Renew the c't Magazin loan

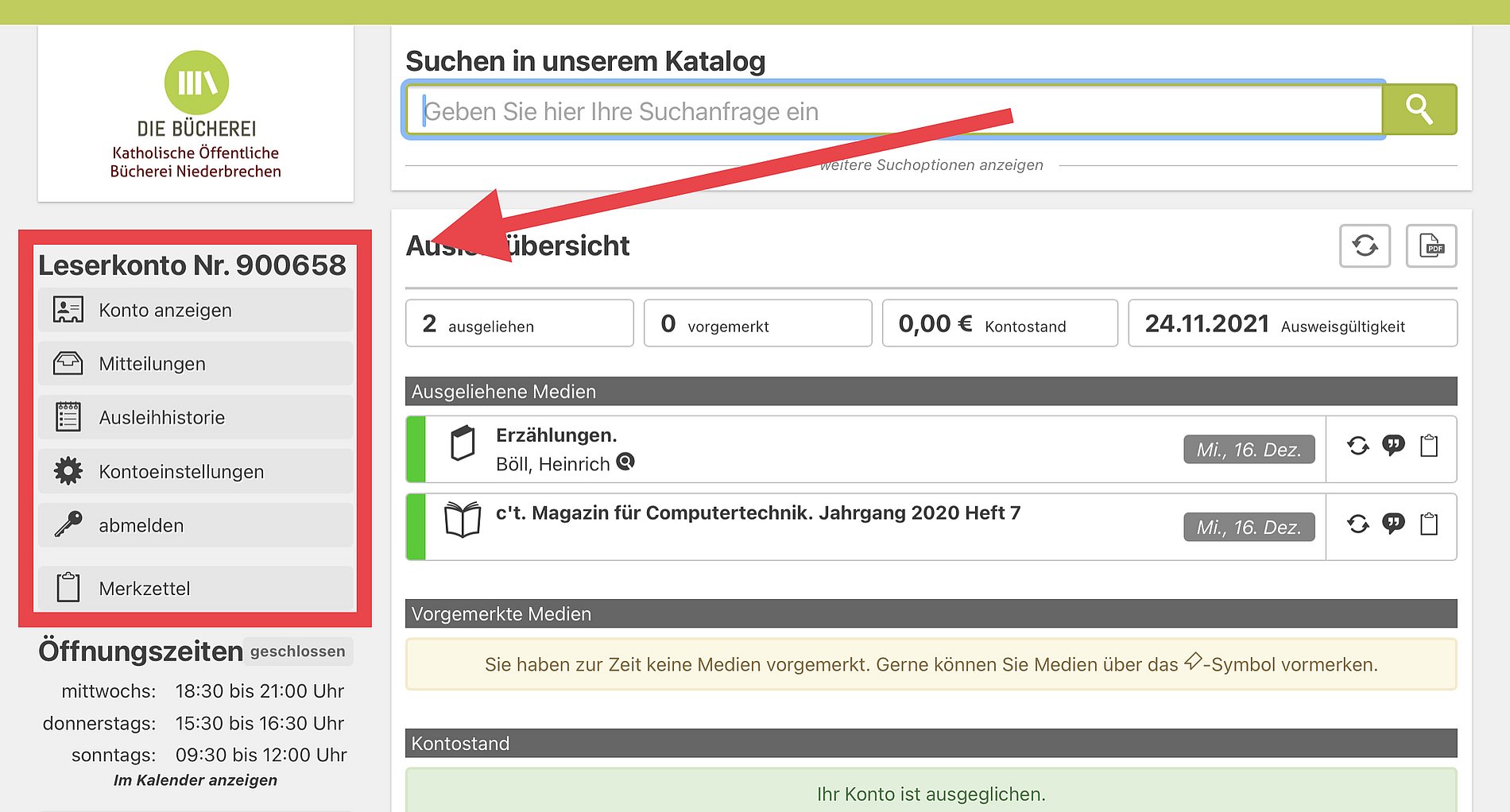coord(1357,524)
